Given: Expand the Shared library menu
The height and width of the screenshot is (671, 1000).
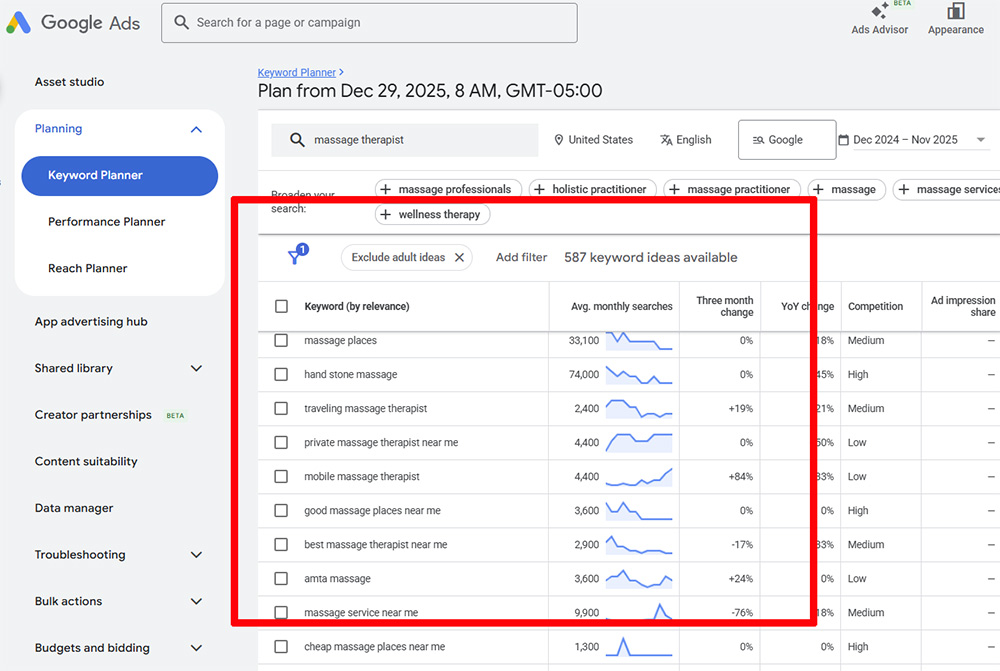Looking at the screenshot, I should pos(196,368).
